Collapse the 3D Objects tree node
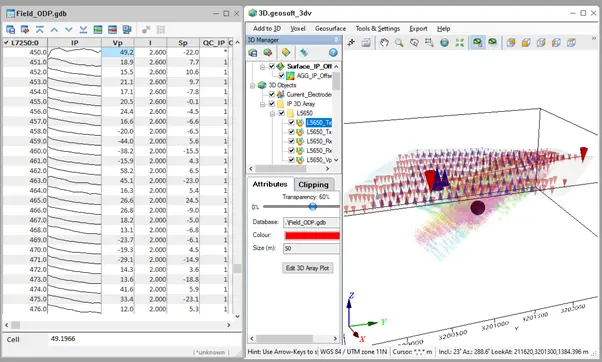This screenshot has height=362, width=602. [x=253, y=85]
